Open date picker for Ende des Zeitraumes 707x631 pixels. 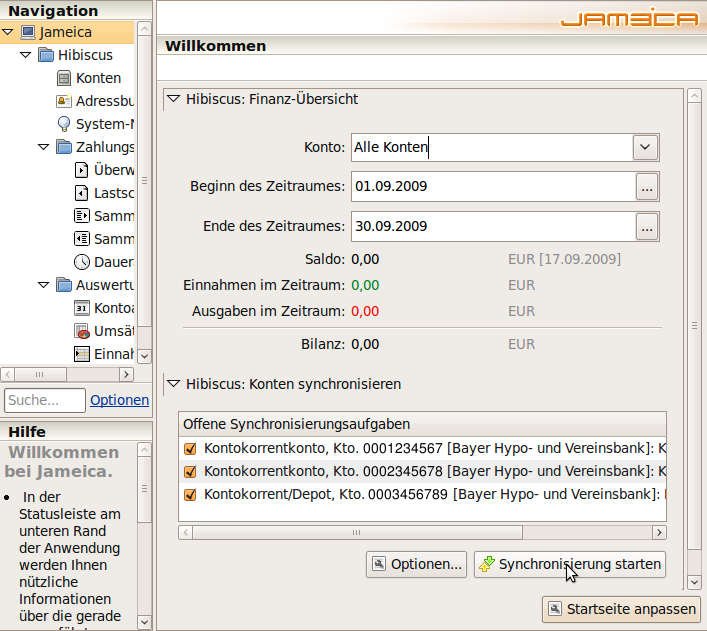point(647,226)
